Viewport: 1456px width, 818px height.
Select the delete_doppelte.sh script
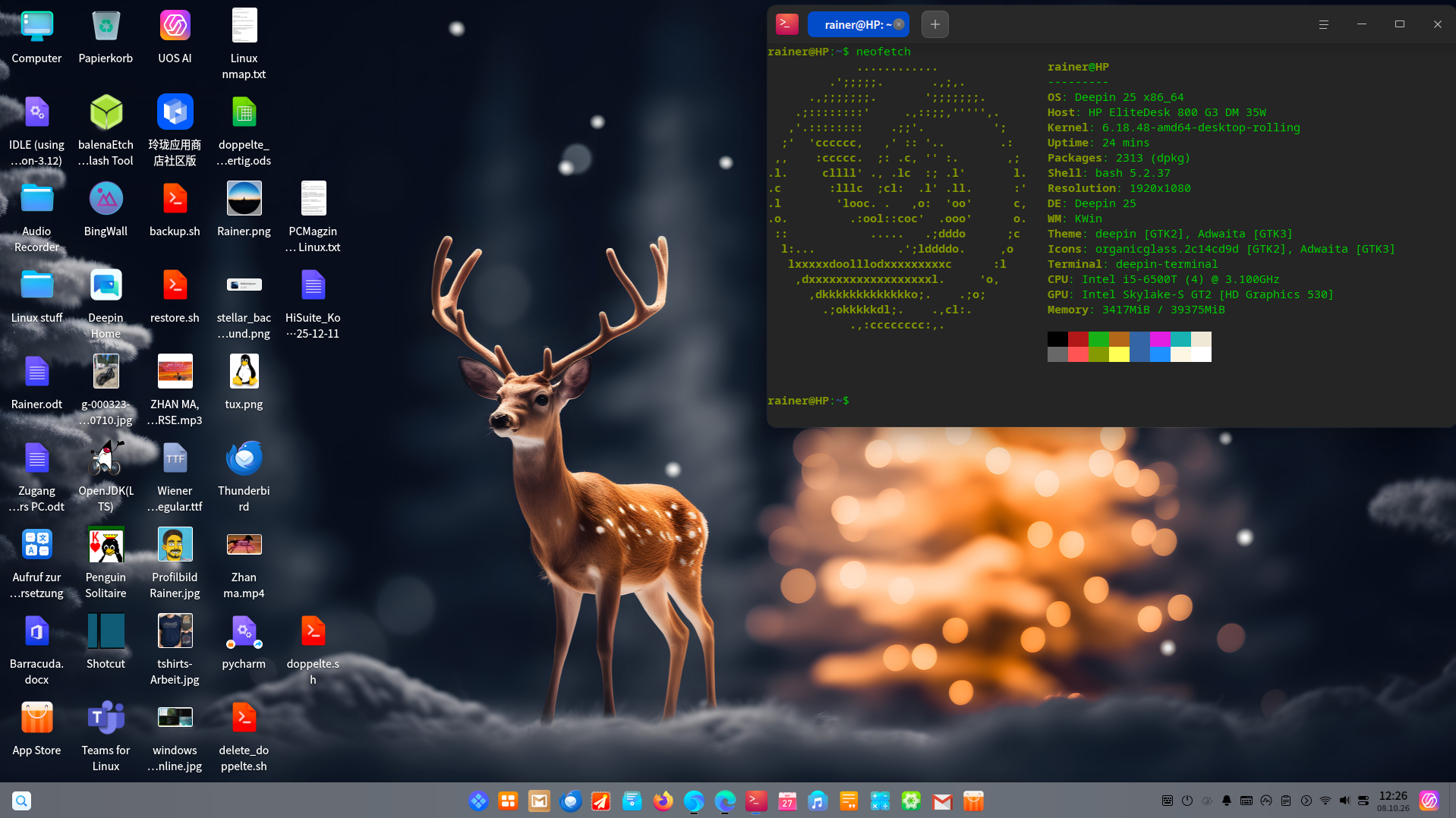tap(244, 736)
